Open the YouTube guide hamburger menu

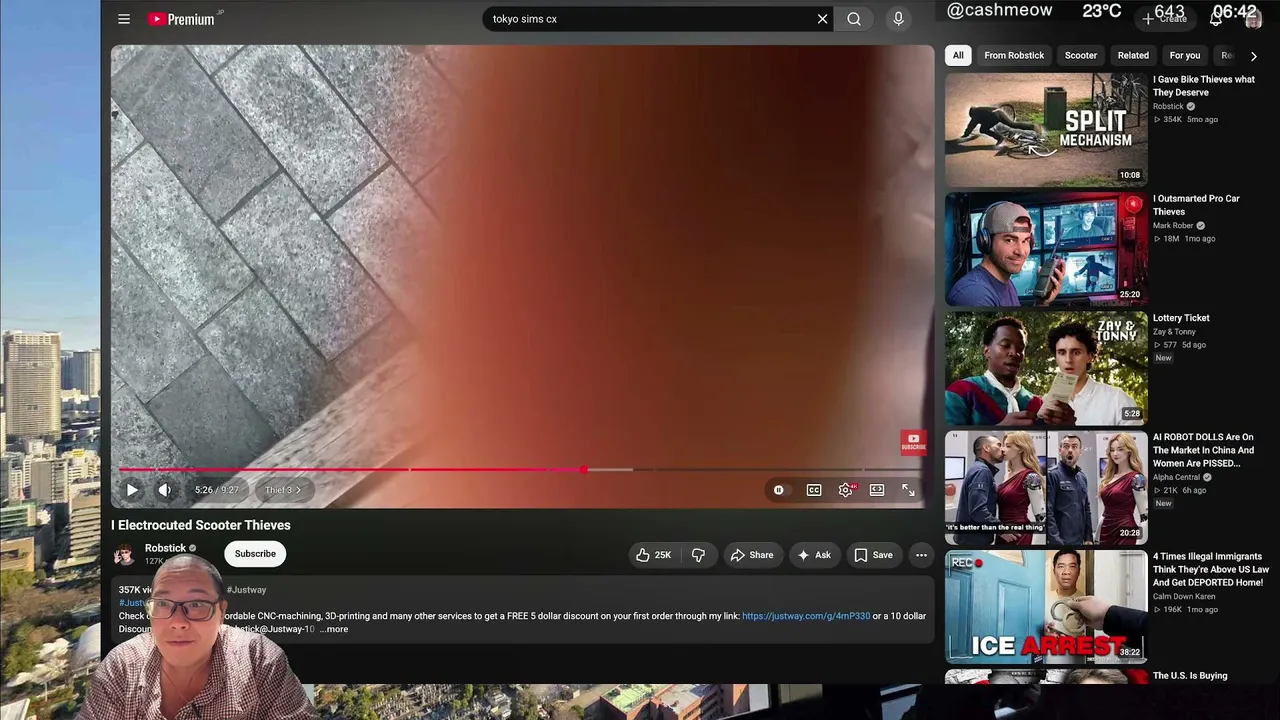point(124,19)
